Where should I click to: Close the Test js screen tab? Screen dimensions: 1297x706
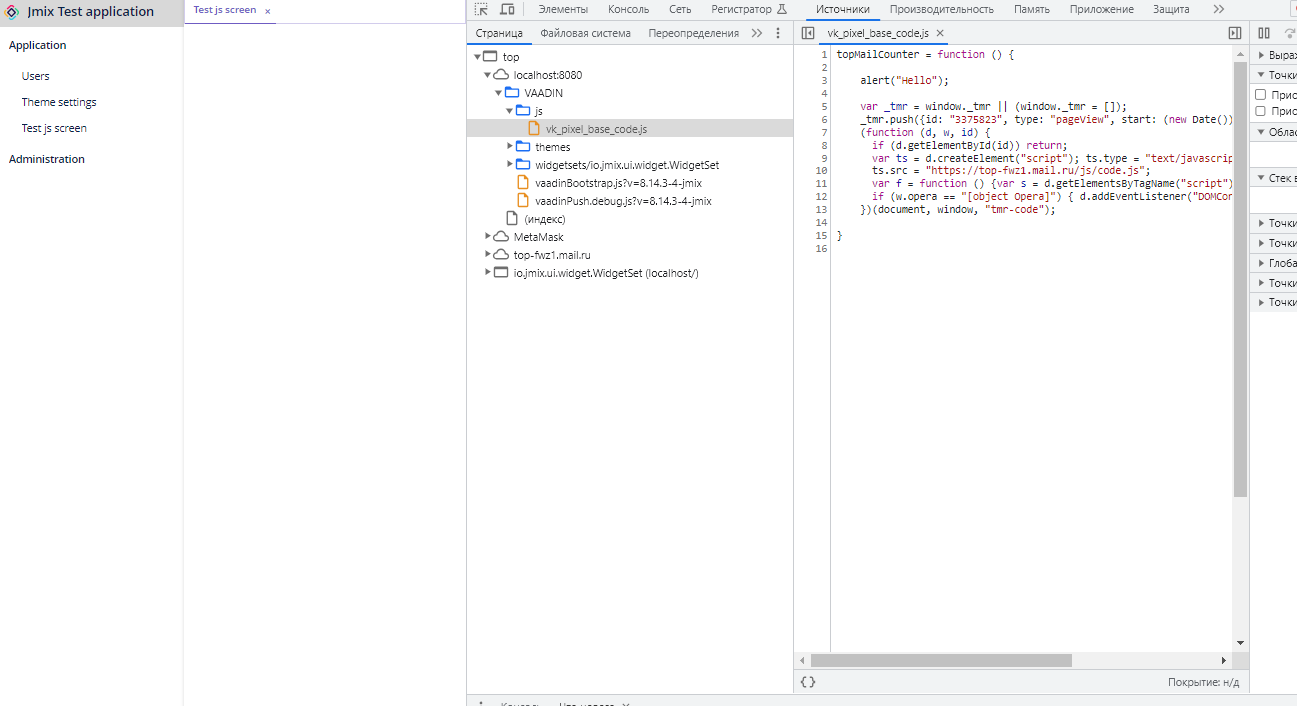268,11
